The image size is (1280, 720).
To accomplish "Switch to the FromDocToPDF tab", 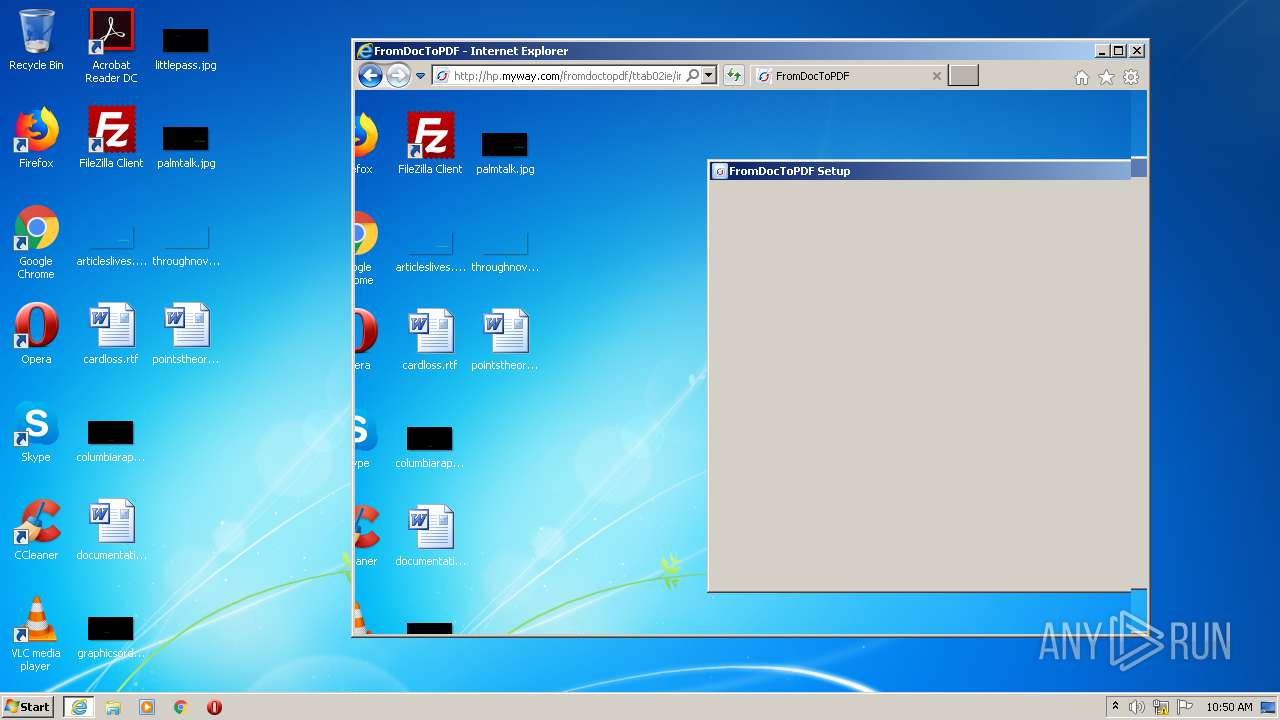I will (848, 76).
